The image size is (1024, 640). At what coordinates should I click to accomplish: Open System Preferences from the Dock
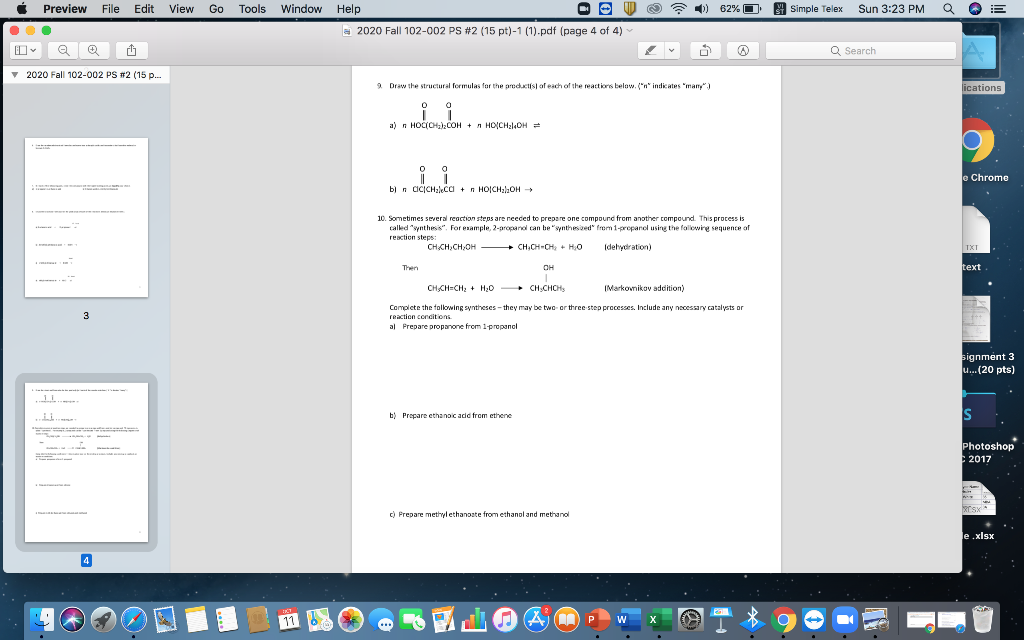(x=690, y=619)
